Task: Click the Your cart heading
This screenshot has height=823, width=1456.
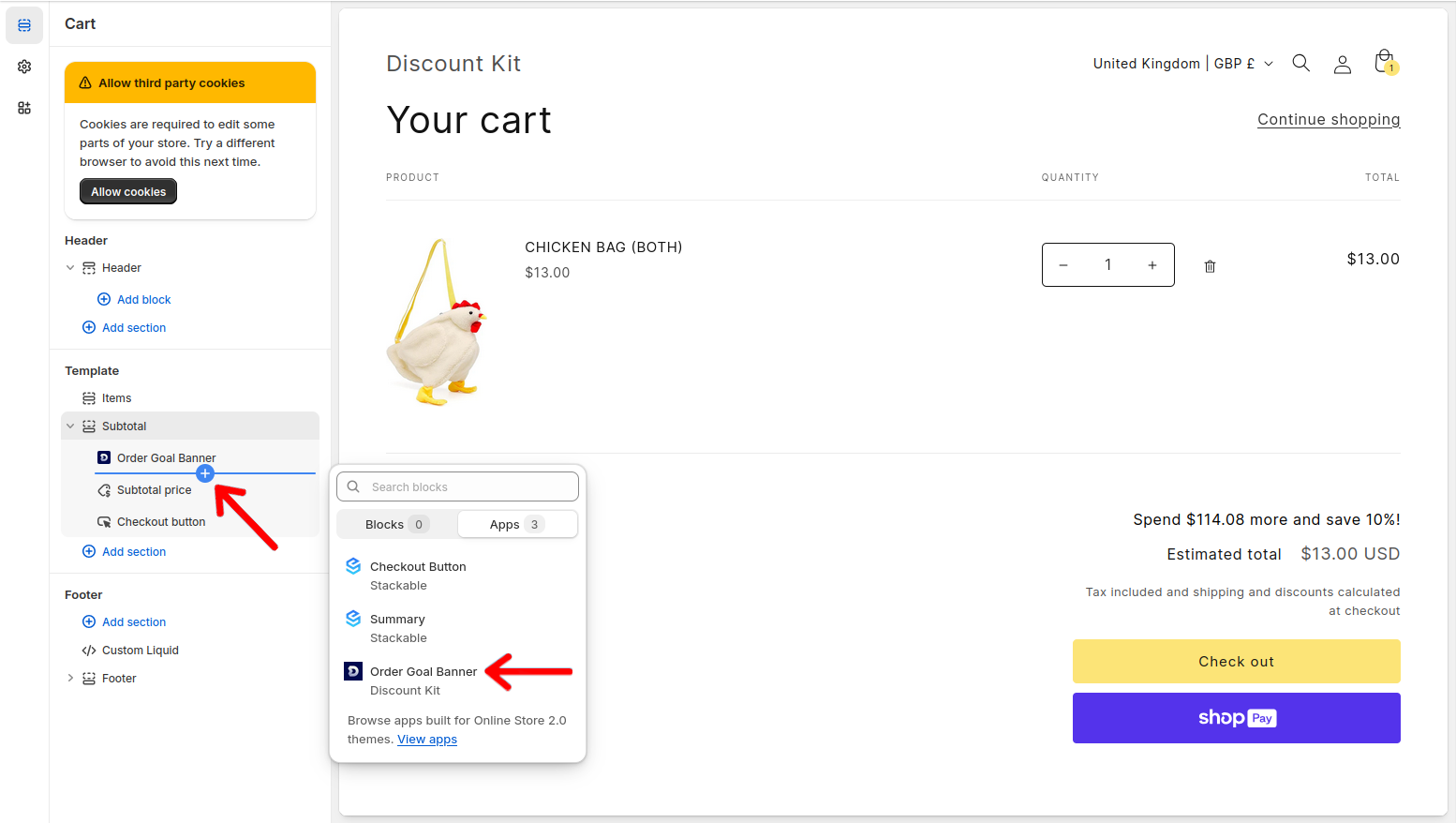Action: pyautogui.click(x=468, y=120)
